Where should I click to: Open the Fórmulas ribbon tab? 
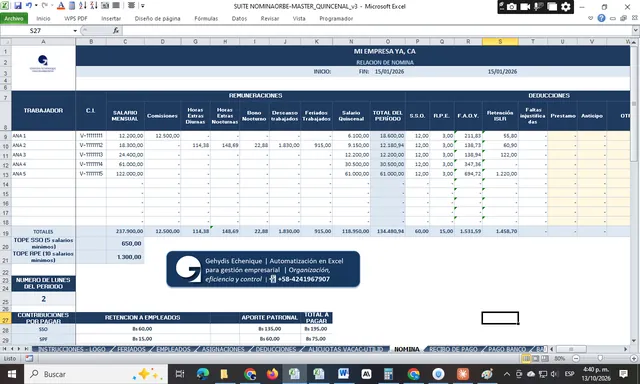(206, 18)
